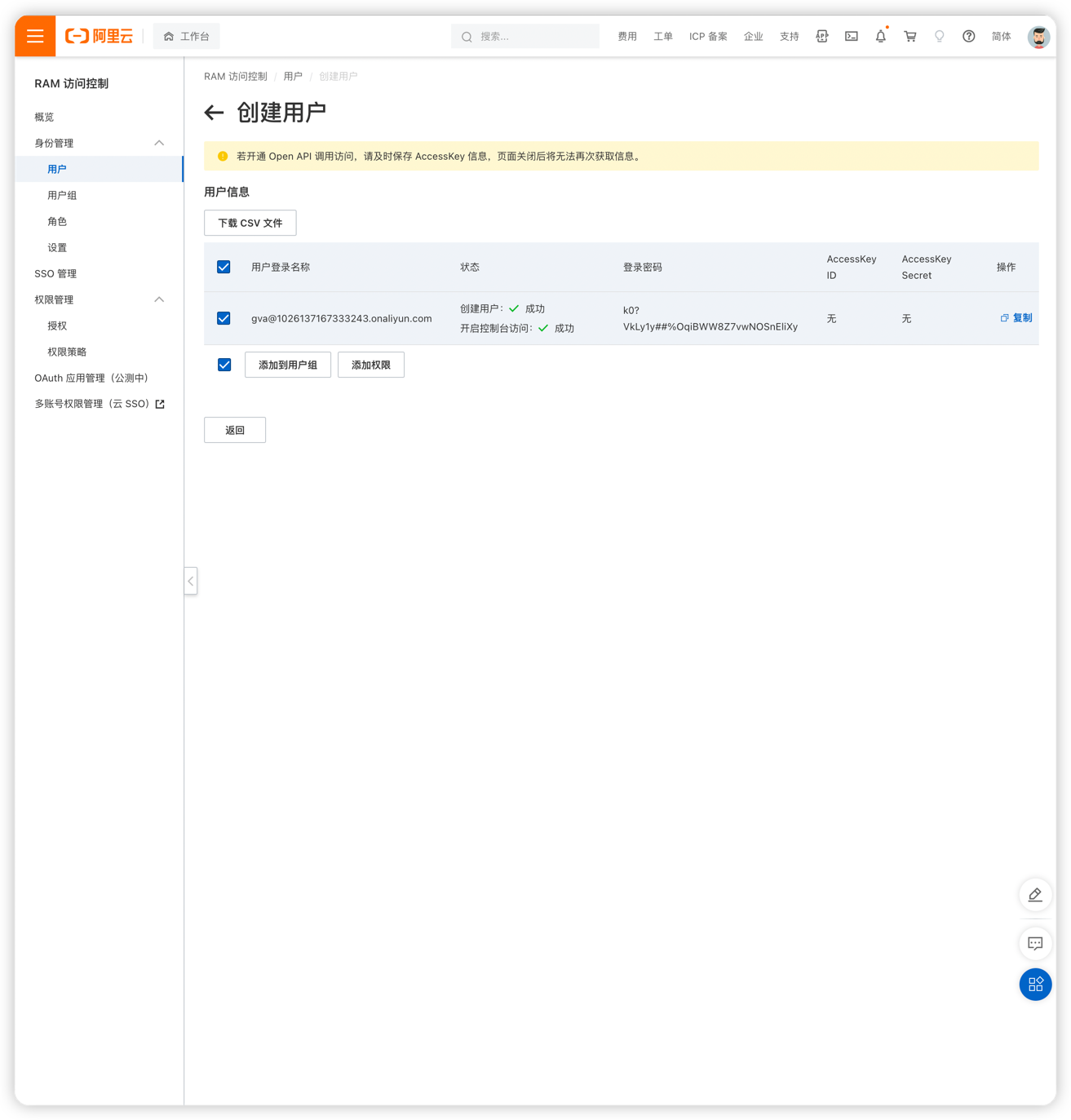The image size is (1071, 1120).
Task: Click the blue floating apps grid button
Action: 1035,984
